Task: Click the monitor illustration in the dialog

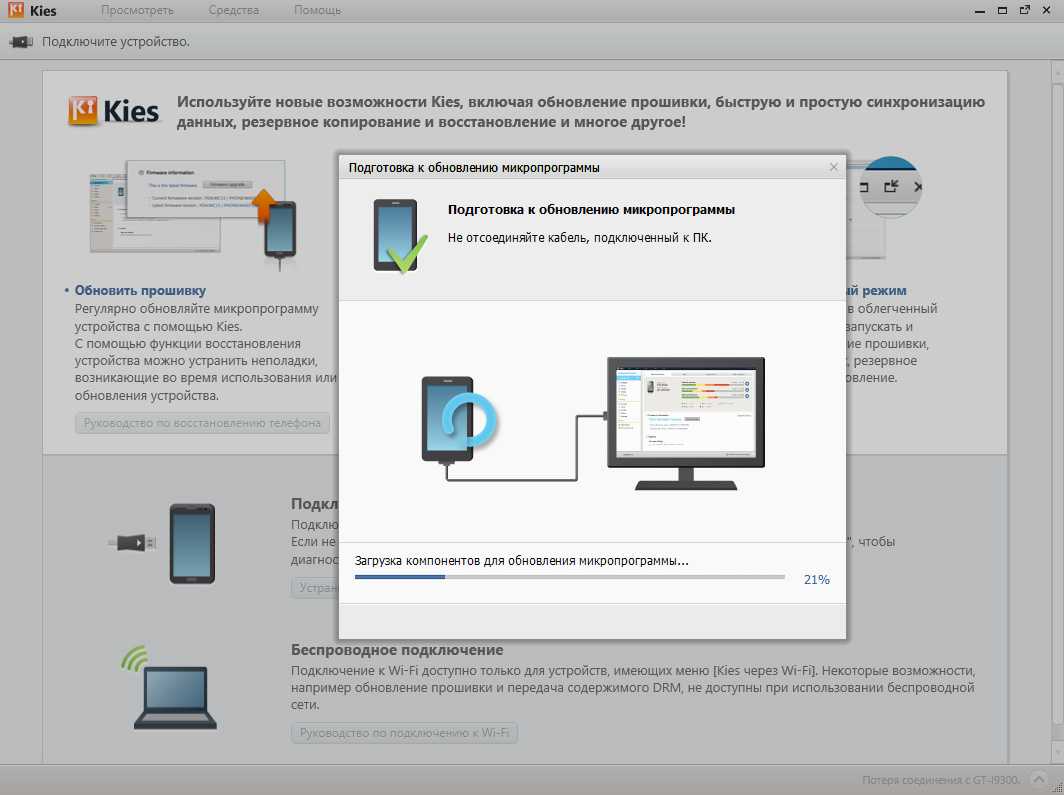Action: pyautogui.click(x=686, y=420)
